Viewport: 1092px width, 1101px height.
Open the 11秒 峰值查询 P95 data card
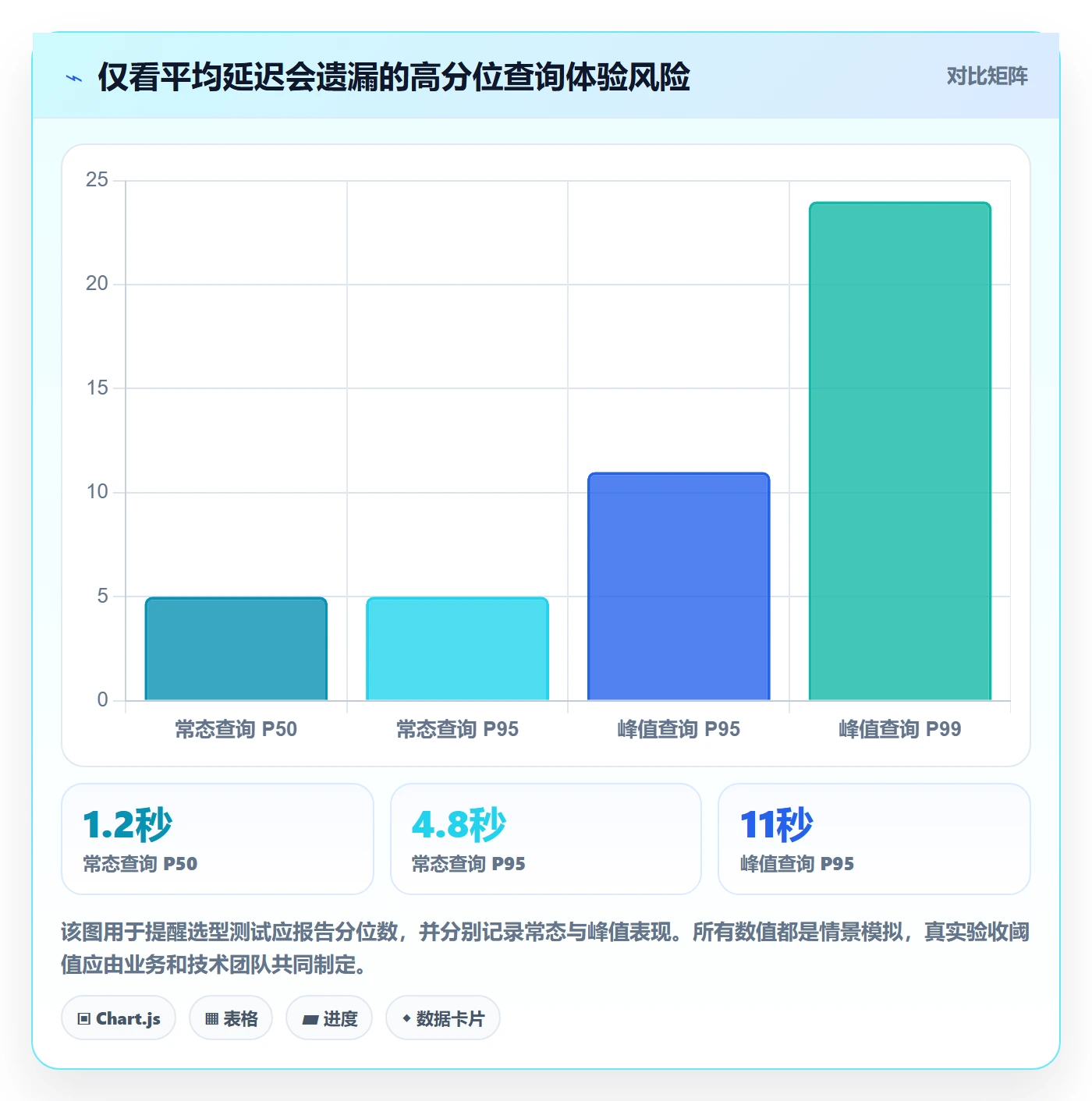(874, 839)
